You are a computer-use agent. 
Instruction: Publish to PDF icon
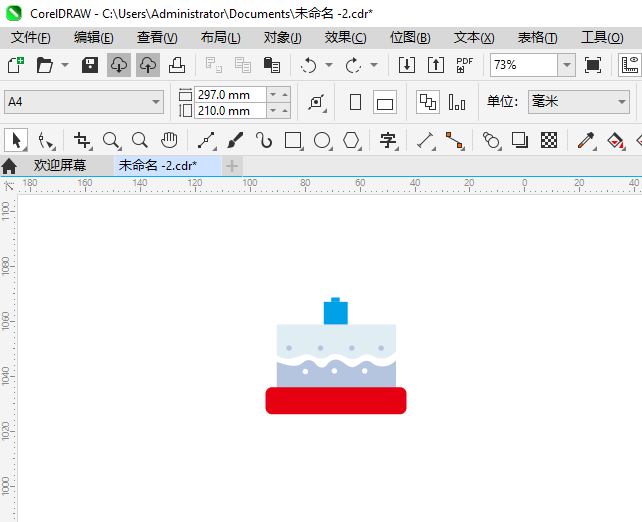coord(464,65)
